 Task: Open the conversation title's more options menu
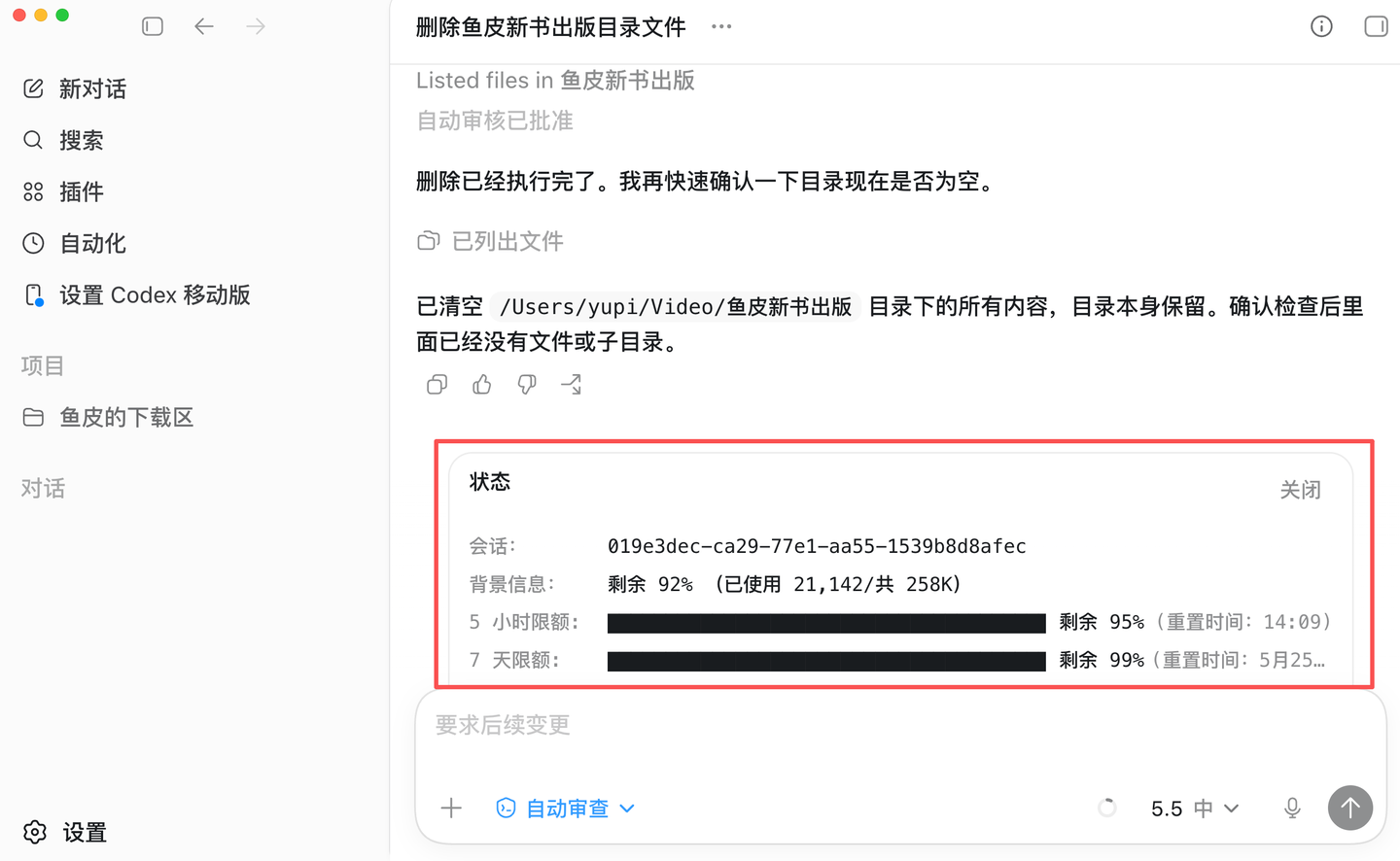(x=721, y=26)
